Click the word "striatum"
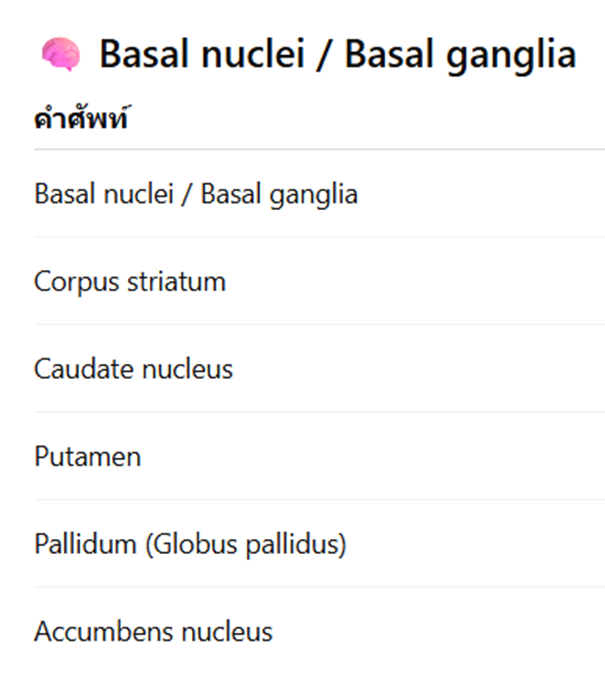Image resolution: width=605 pixels, height=688 pixels. (175, 282)
